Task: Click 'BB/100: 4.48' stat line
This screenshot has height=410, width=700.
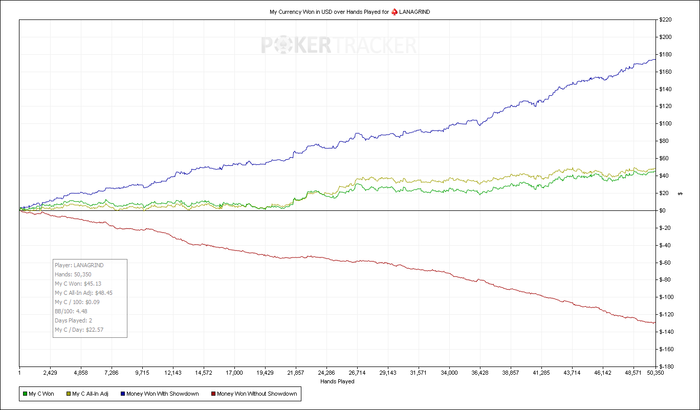Action: (71, 311)
